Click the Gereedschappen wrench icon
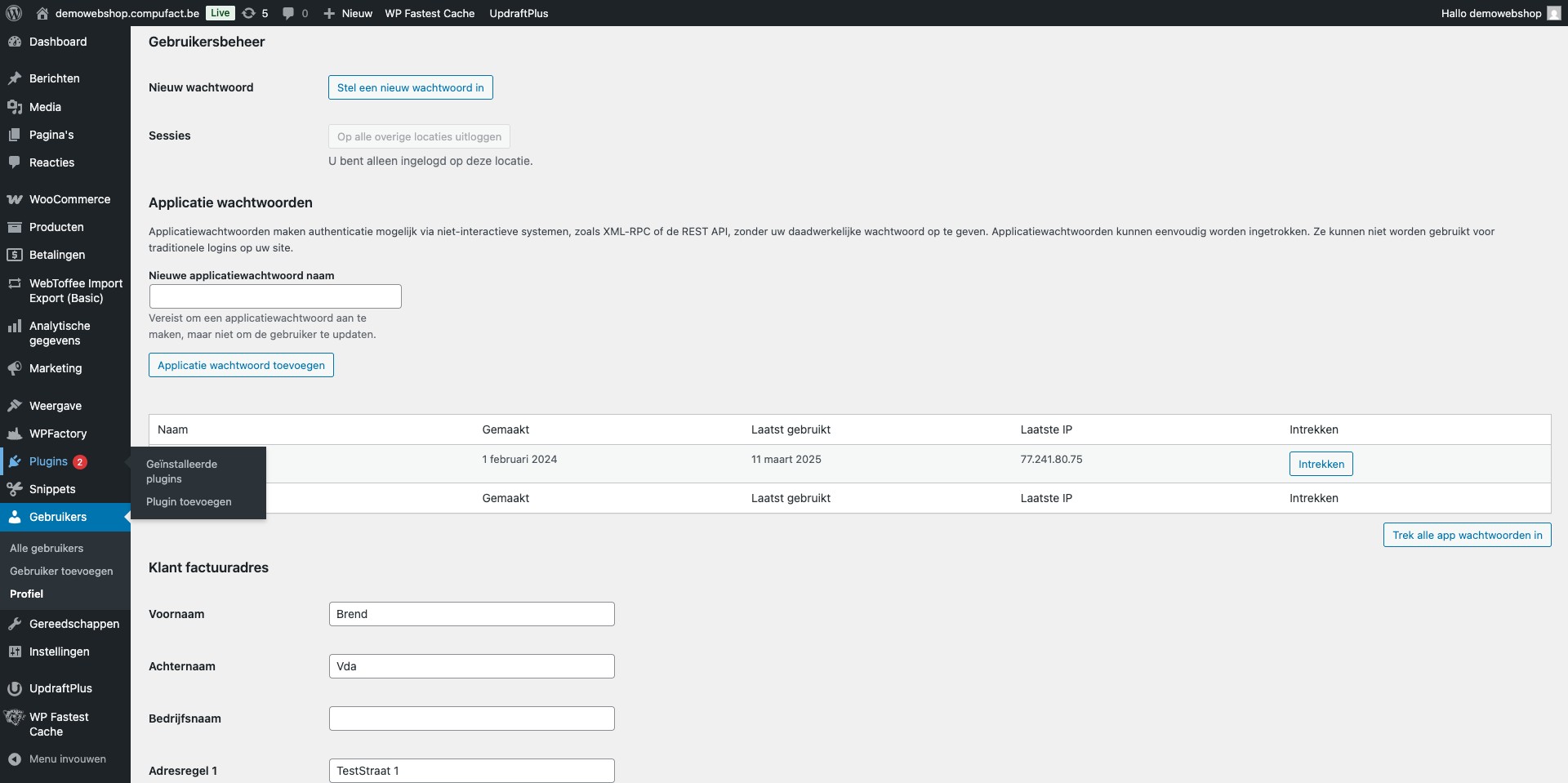The image size is (1568, 783). (x=15, y=624)
